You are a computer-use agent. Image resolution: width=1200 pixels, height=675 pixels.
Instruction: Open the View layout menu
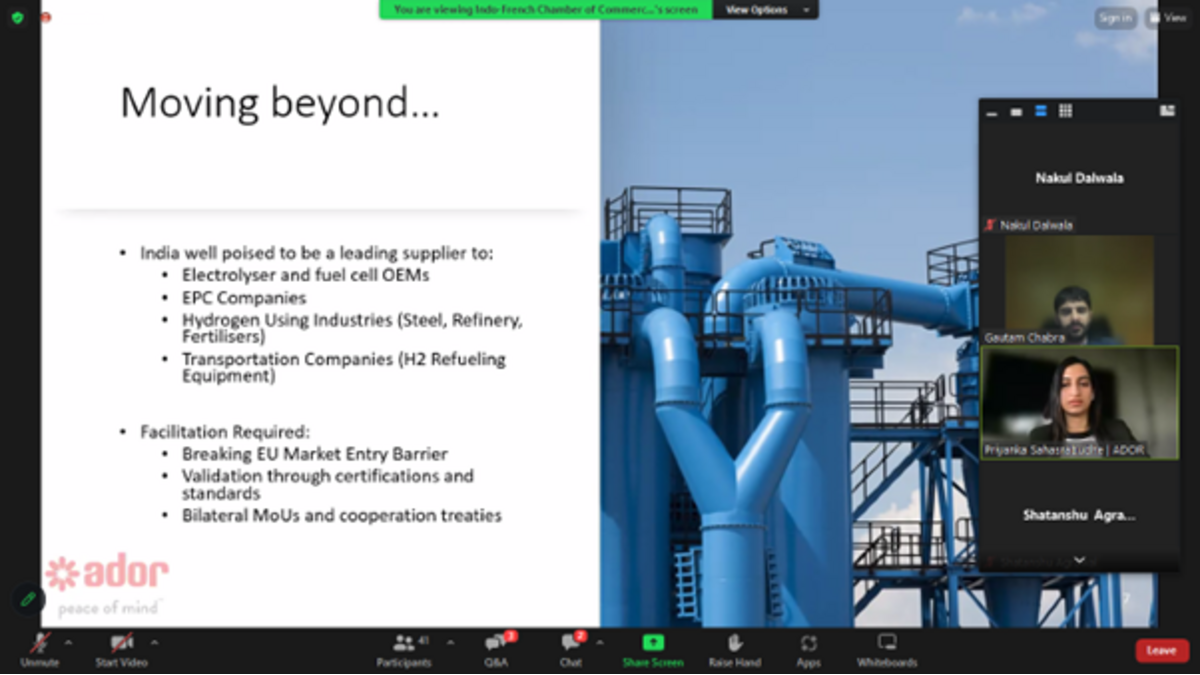click(x=1168, y=18)
